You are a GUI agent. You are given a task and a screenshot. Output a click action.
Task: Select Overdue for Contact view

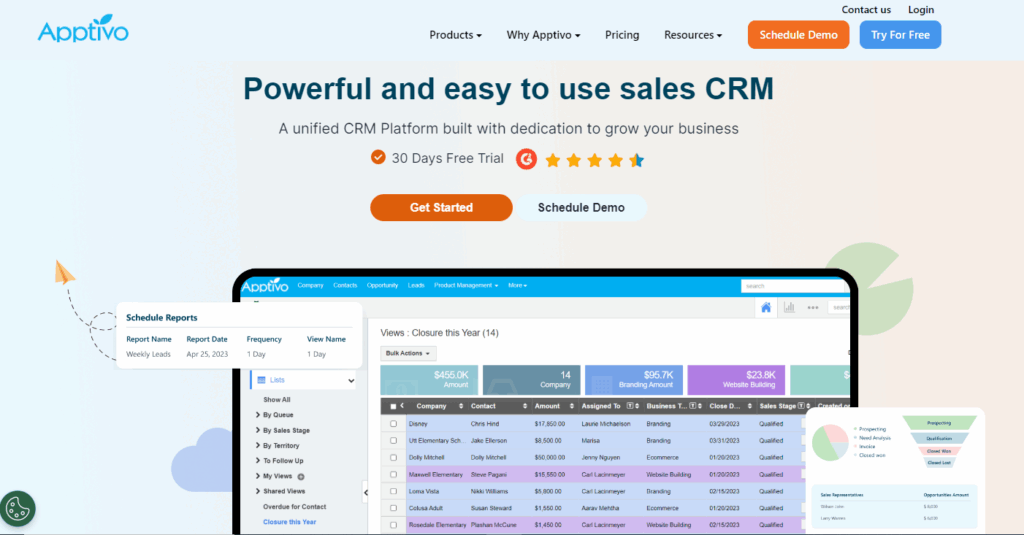pos(295,507)
